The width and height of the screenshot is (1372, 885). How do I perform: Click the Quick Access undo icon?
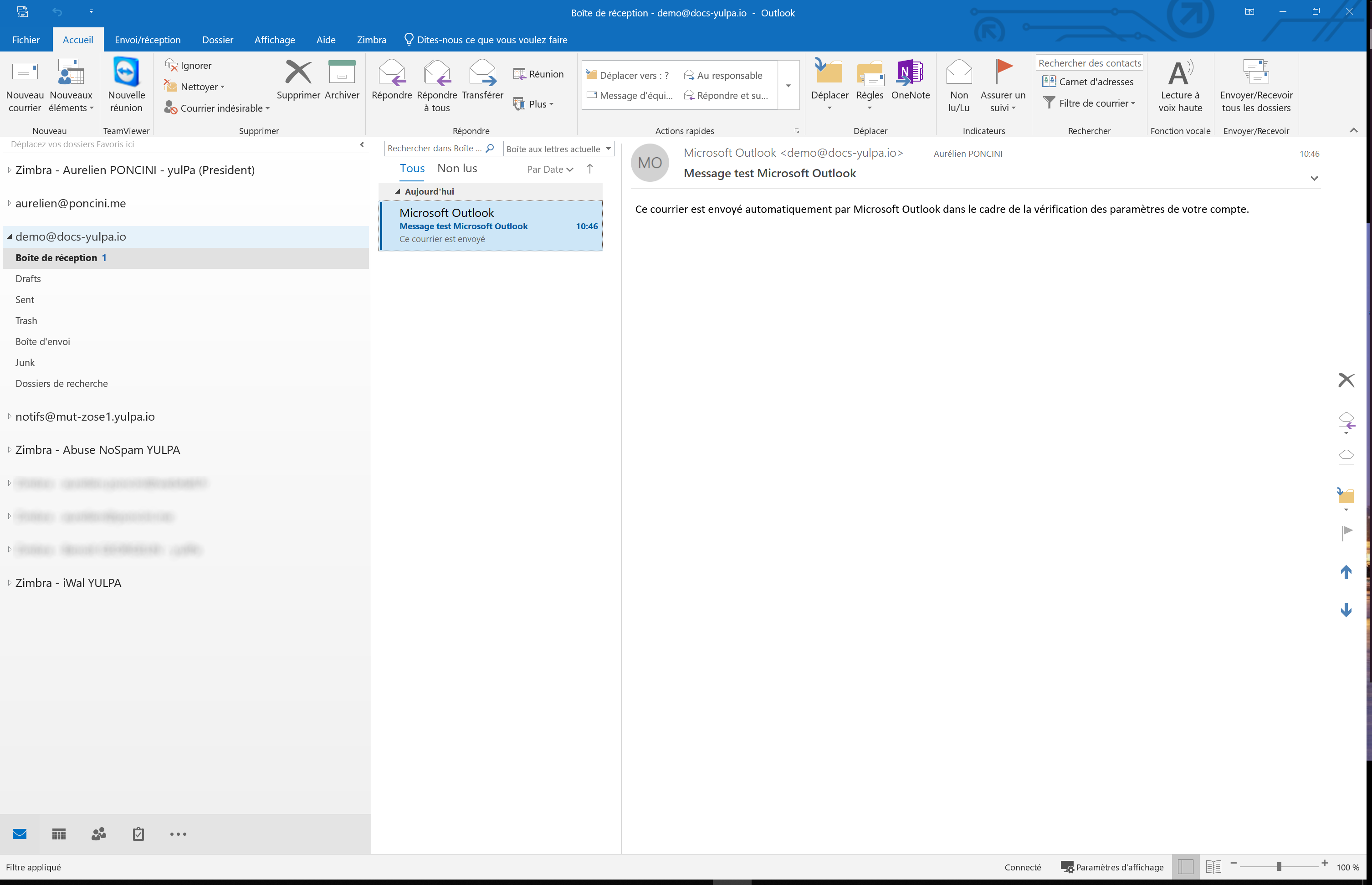point(57,11)
